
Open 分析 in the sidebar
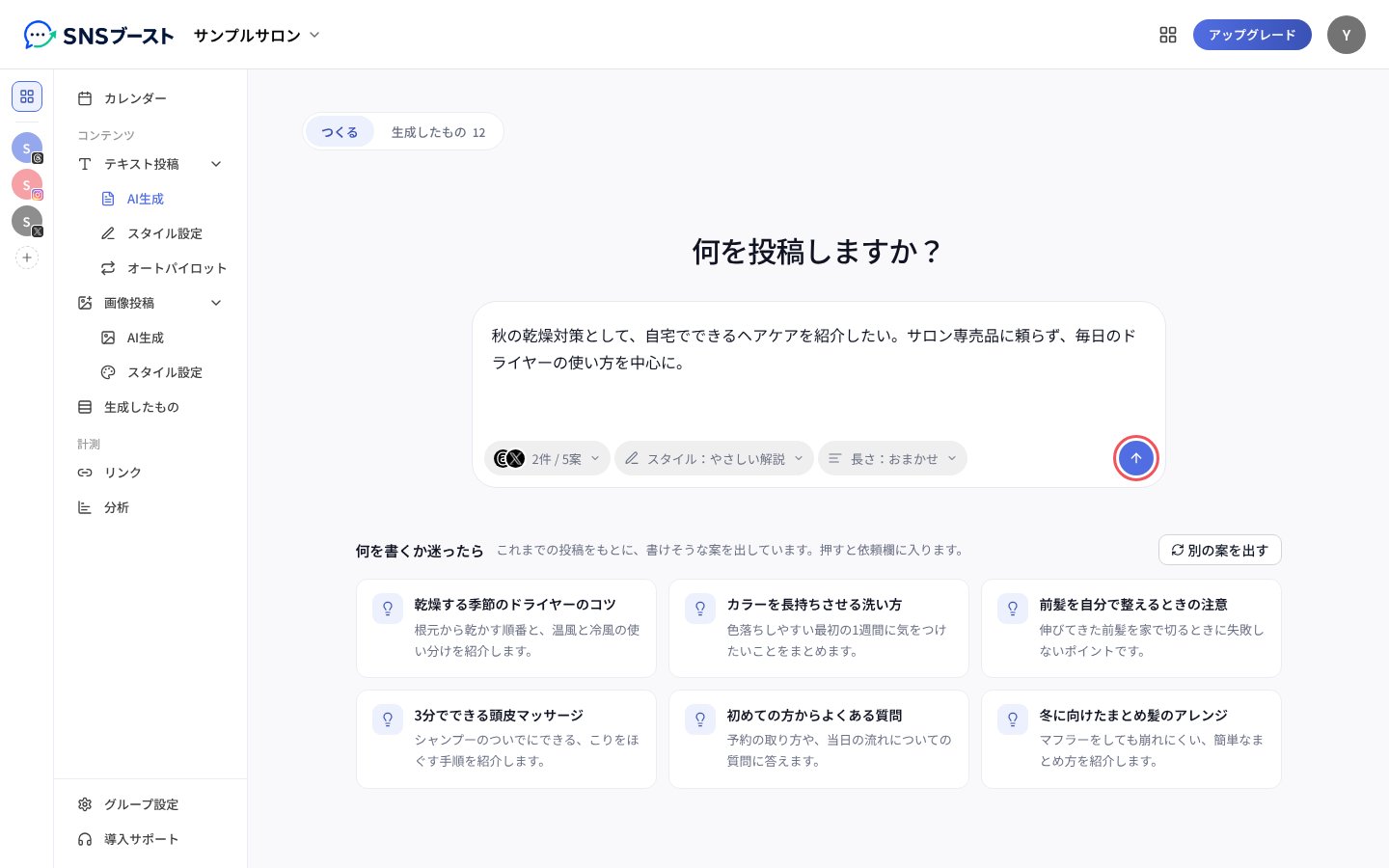(150, 507)
